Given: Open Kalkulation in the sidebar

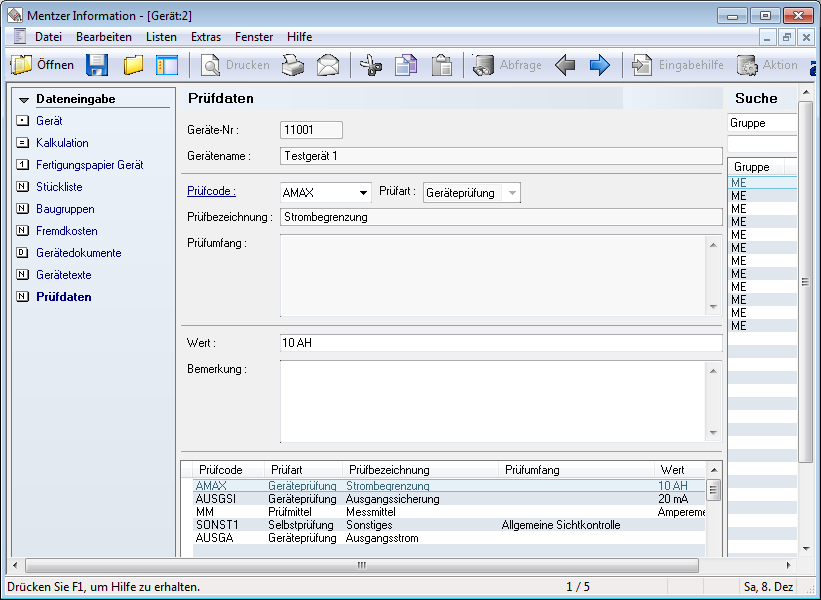Looking at the screenshot, I should [62, 143].
